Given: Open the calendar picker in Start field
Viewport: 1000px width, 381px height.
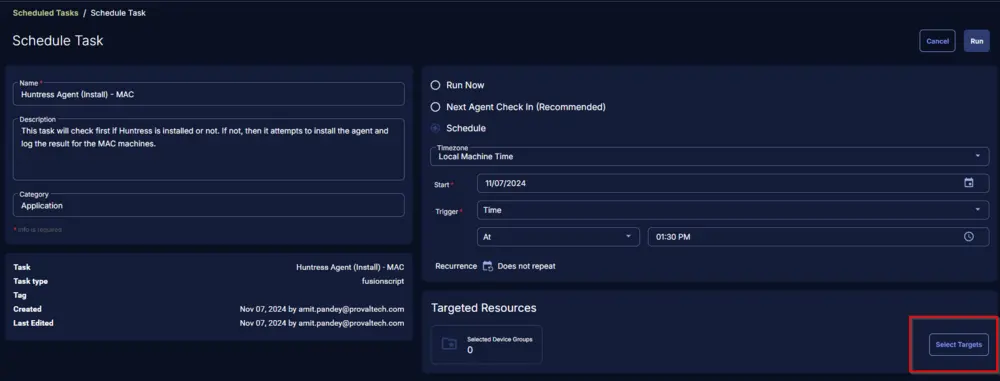Looking at the screenshot, I should [968, 183].
